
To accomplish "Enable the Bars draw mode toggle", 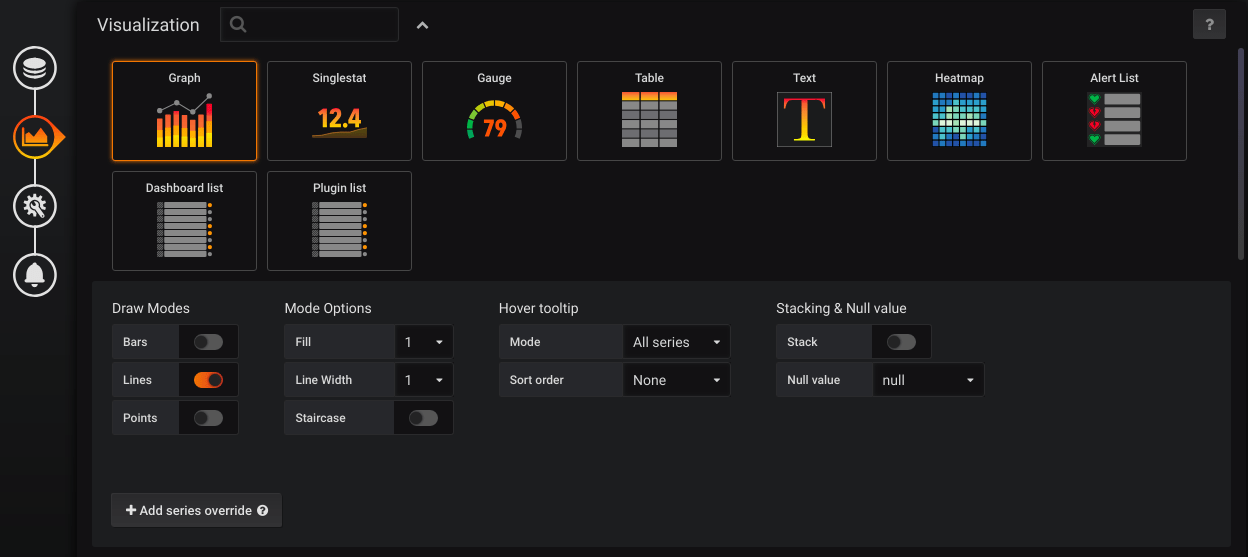I will point(208,342).
